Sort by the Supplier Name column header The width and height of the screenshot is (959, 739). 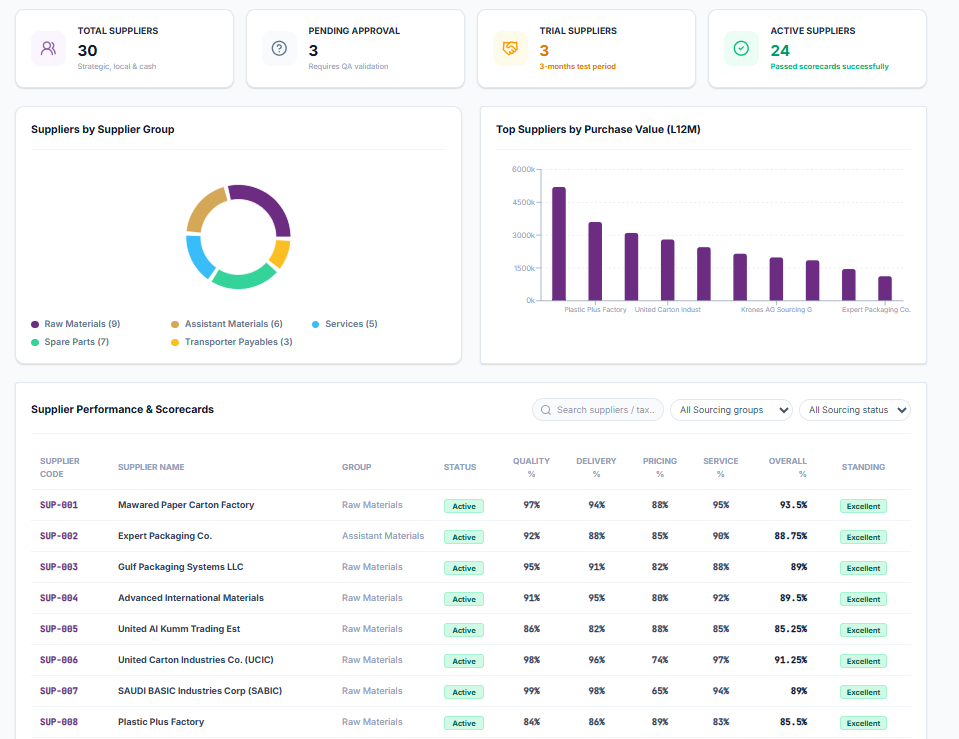click(x=151, y=467)
